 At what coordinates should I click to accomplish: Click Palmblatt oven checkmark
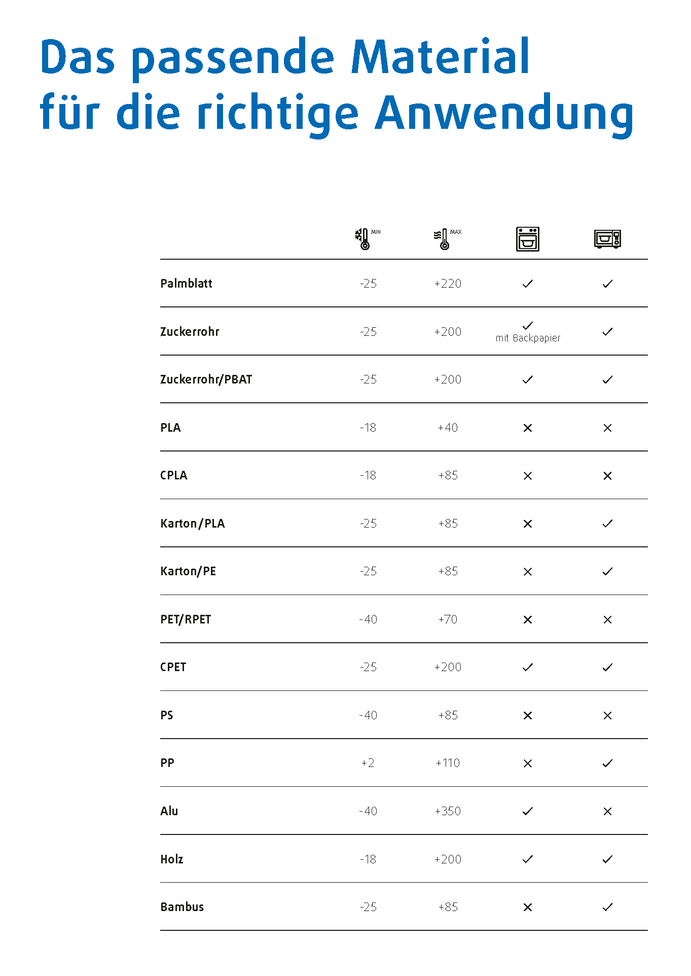(x=527, y=284)
